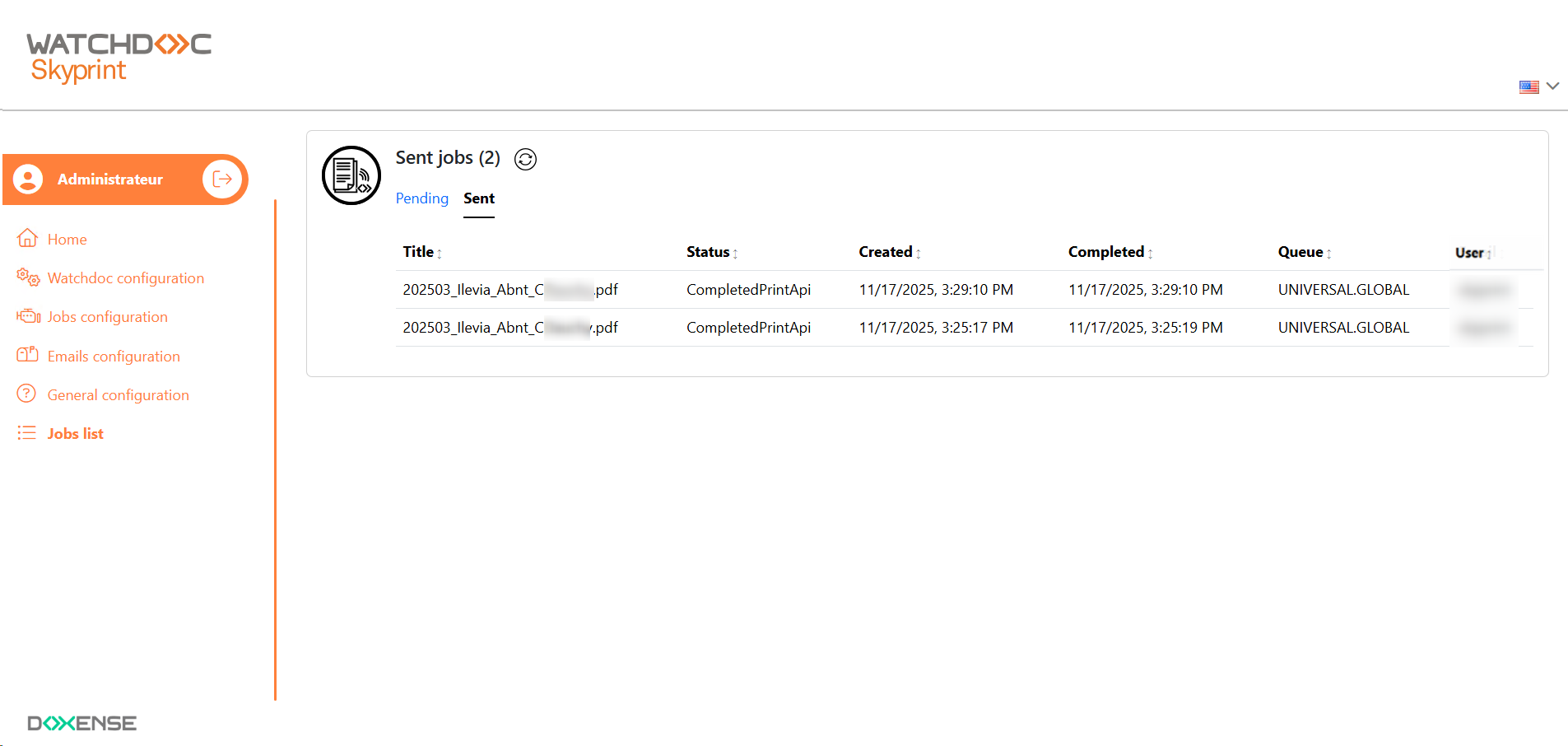Click the Jobs list icon in sidebar
This screenshot has height=746, width=1568.
(x=27, y=433)
